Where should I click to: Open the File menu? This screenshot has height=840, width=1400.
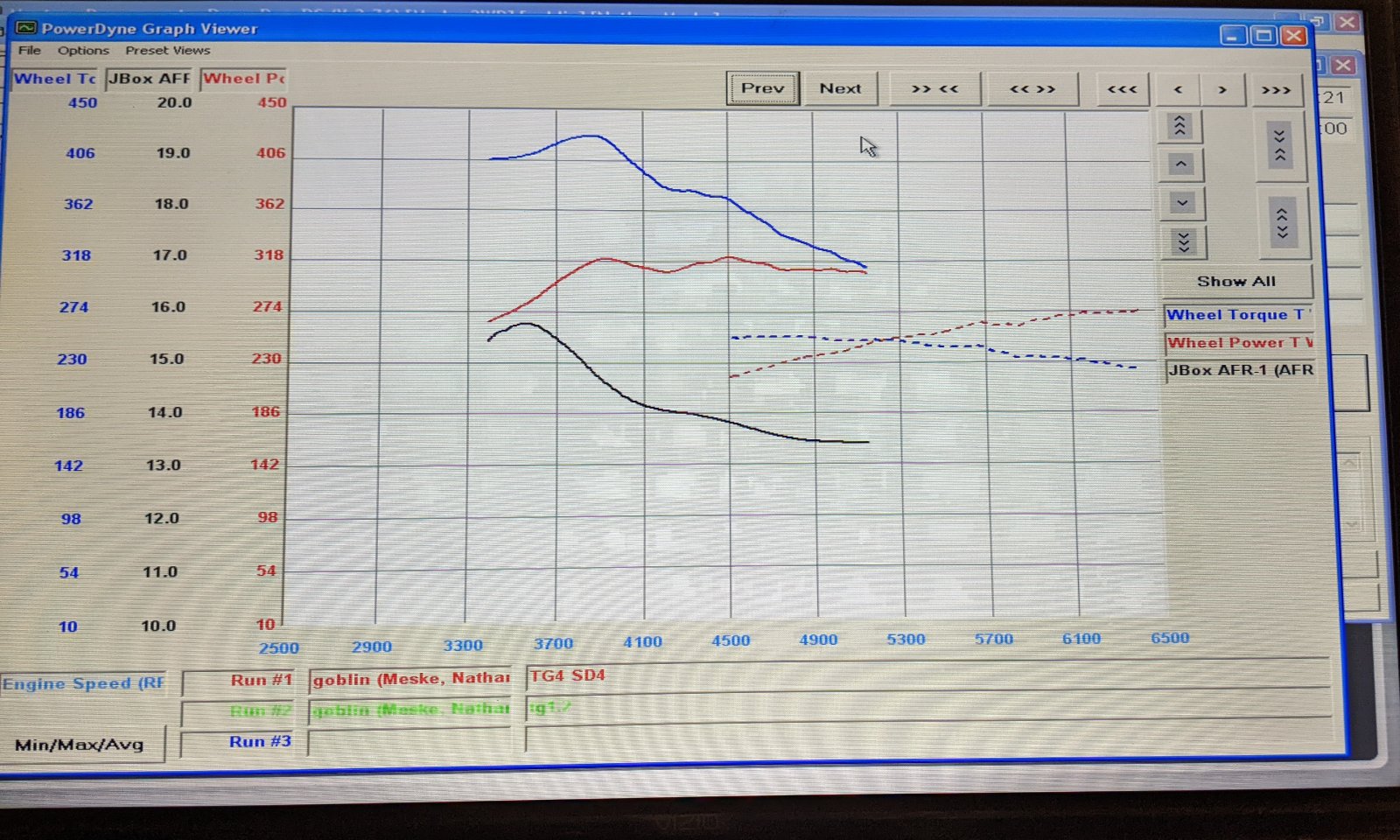[x=30, y=51]
